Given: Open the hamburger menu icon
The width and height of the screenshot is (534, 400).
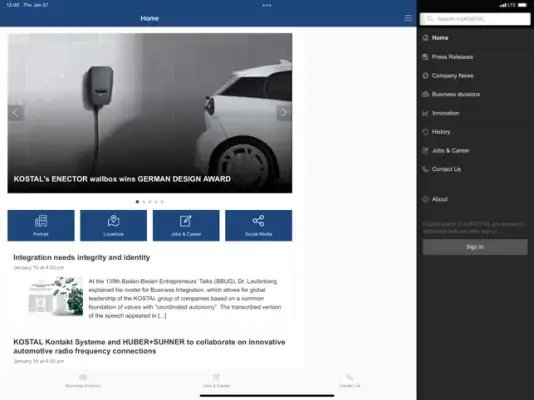Looking at the screenshot, I should click(x=408, y=18).
